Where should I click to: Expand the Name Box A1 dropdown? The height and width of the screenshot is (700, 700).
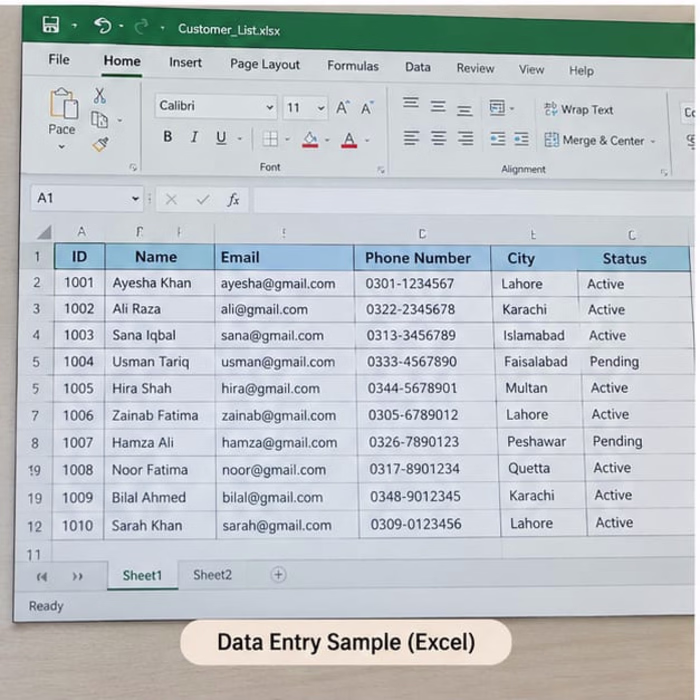point(135,199)
